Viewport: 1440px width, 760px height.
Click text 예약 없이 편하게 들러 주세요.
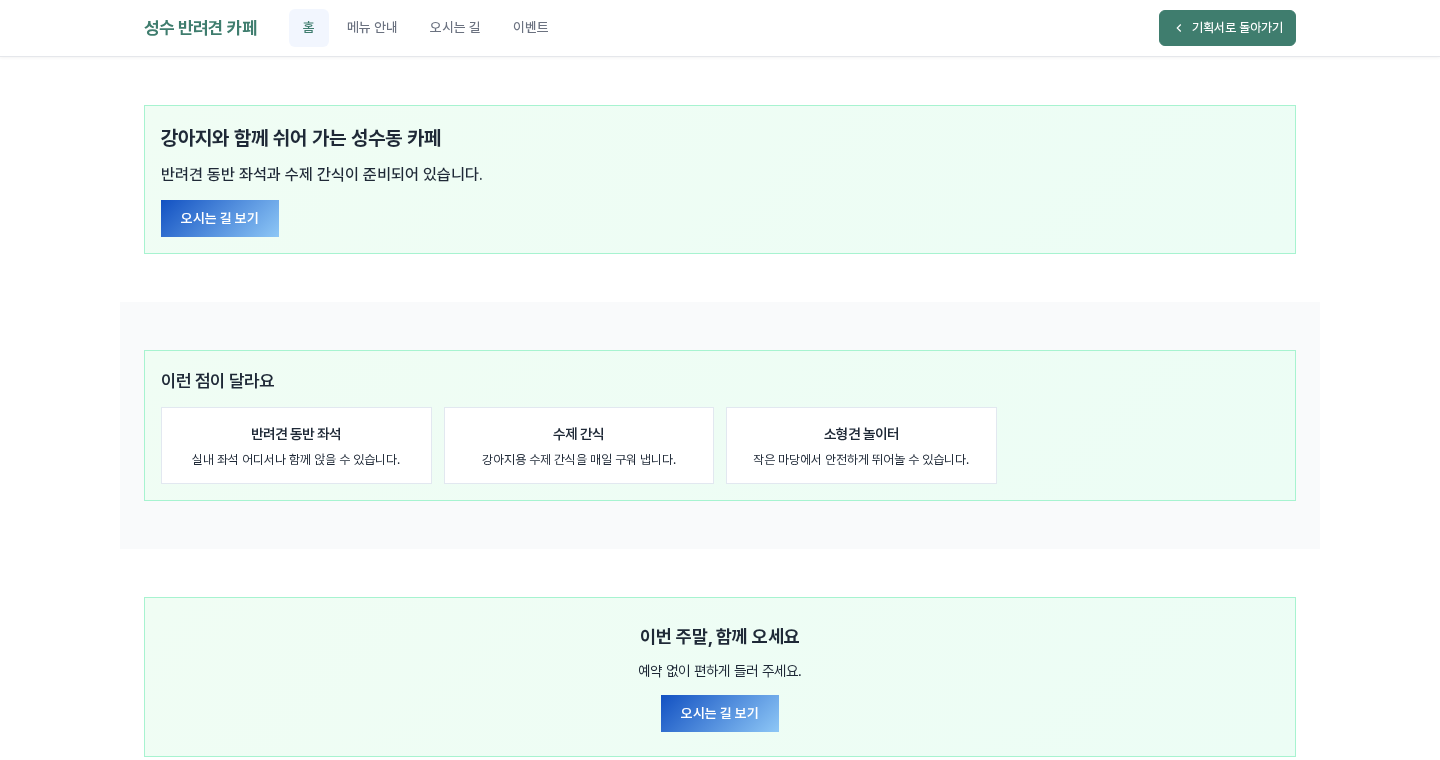click(720, 671)
